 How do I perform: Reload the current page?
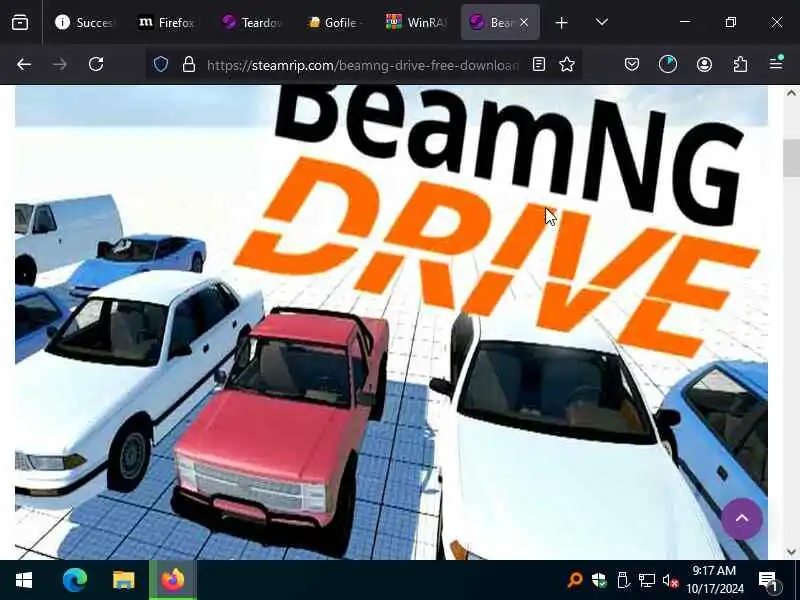96,64
